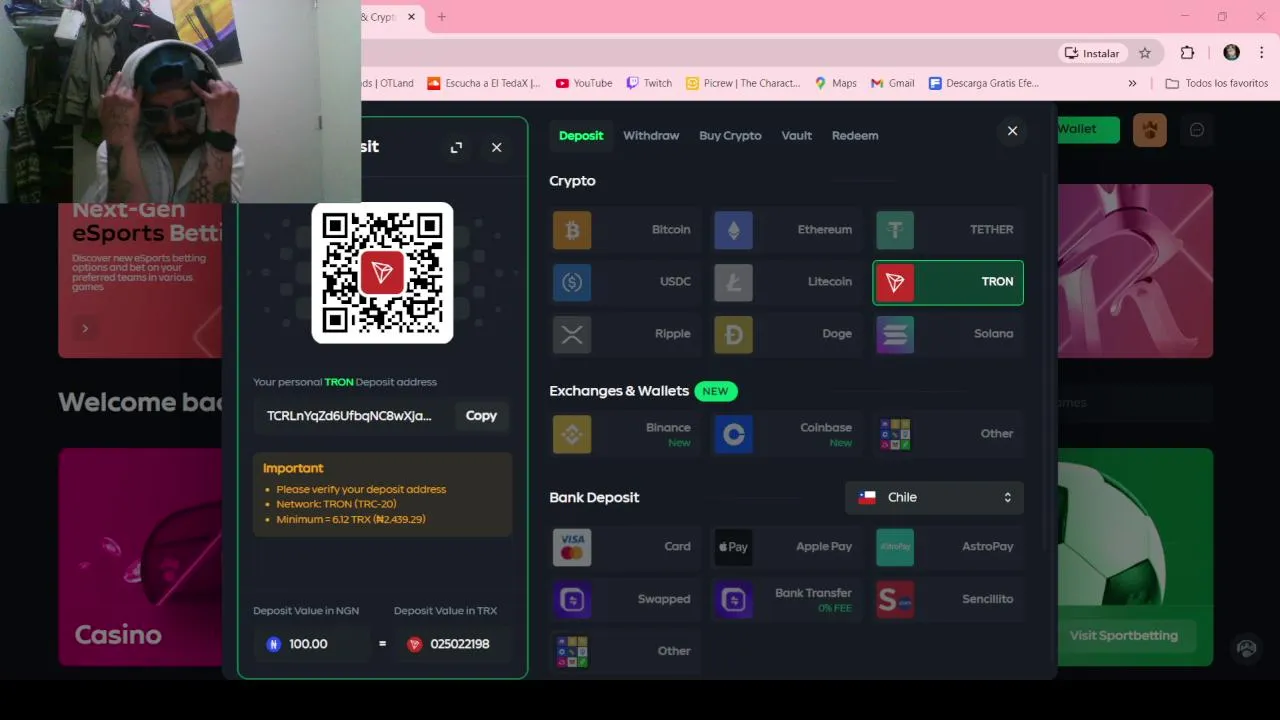The width and height of the screenshot is (1280, 720).
Task: Click the Instalar app button
Action: [x=1092, y=53]
